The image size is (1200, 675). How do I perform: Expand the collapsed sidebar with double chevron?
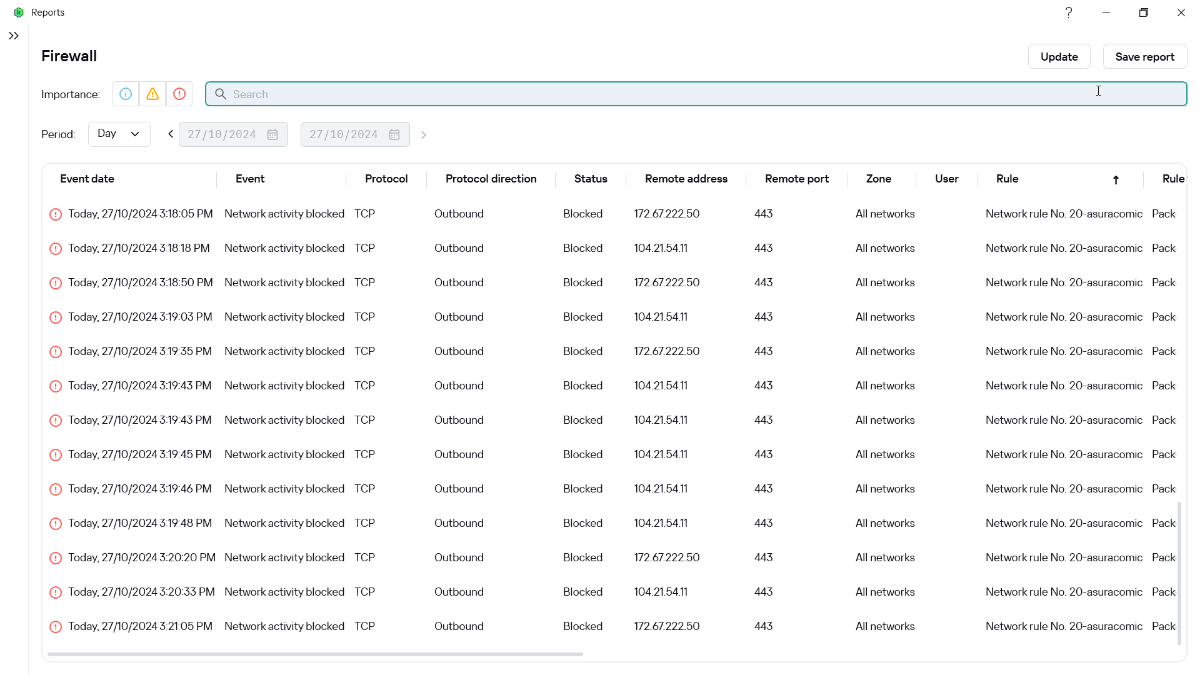14,36
